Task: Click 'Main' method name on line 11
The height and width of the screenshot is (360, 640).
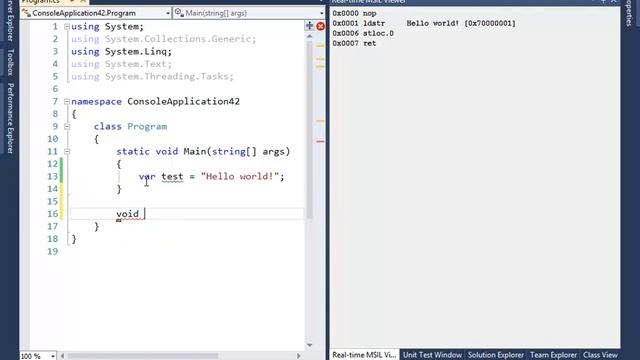Action: point(195,151)
